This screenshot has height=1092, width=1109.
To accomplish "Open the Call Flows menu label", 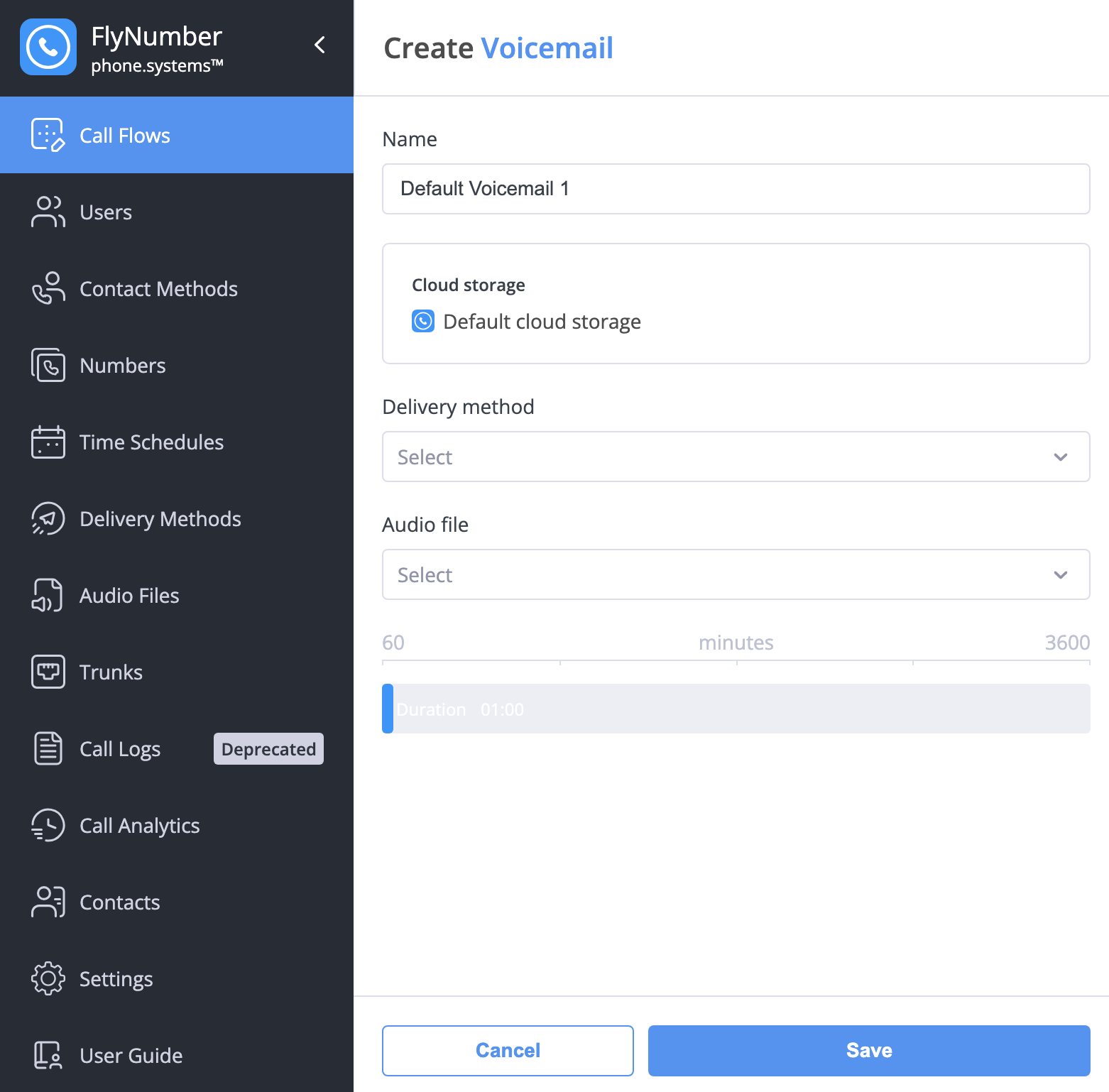I will click(125, 136).
